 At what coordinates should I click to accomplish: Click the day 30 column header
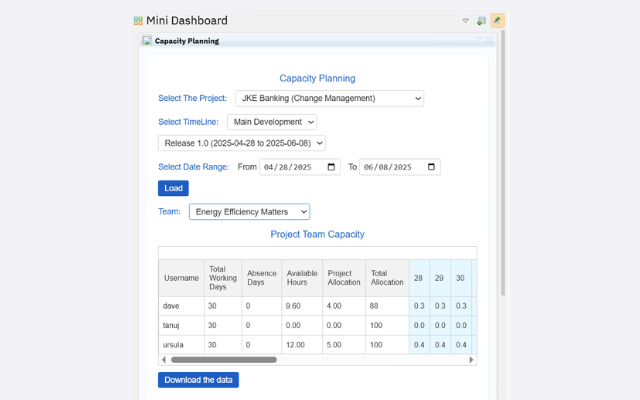pos(460,278)
